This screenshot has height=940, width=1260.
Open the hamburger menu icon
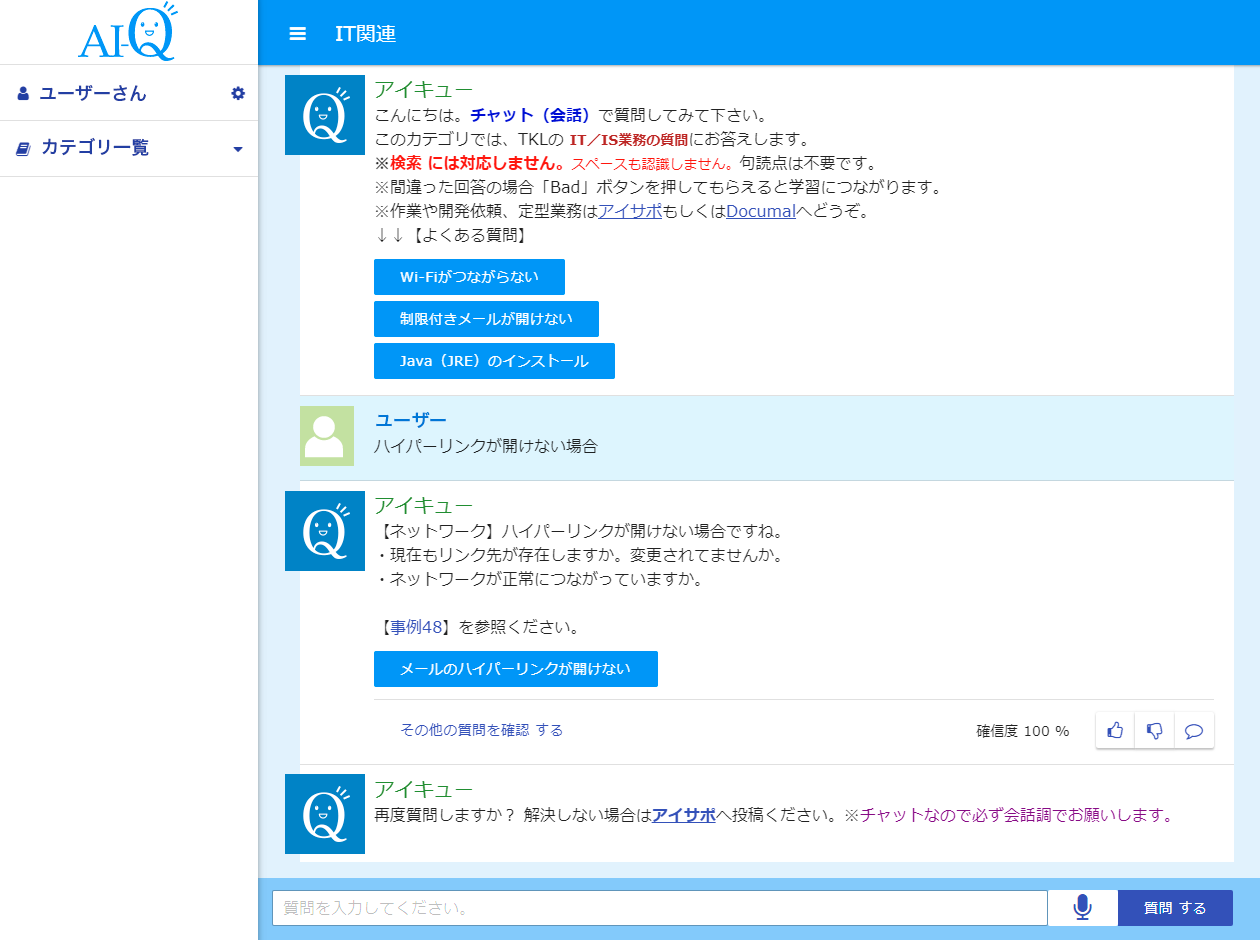[297, 33]
